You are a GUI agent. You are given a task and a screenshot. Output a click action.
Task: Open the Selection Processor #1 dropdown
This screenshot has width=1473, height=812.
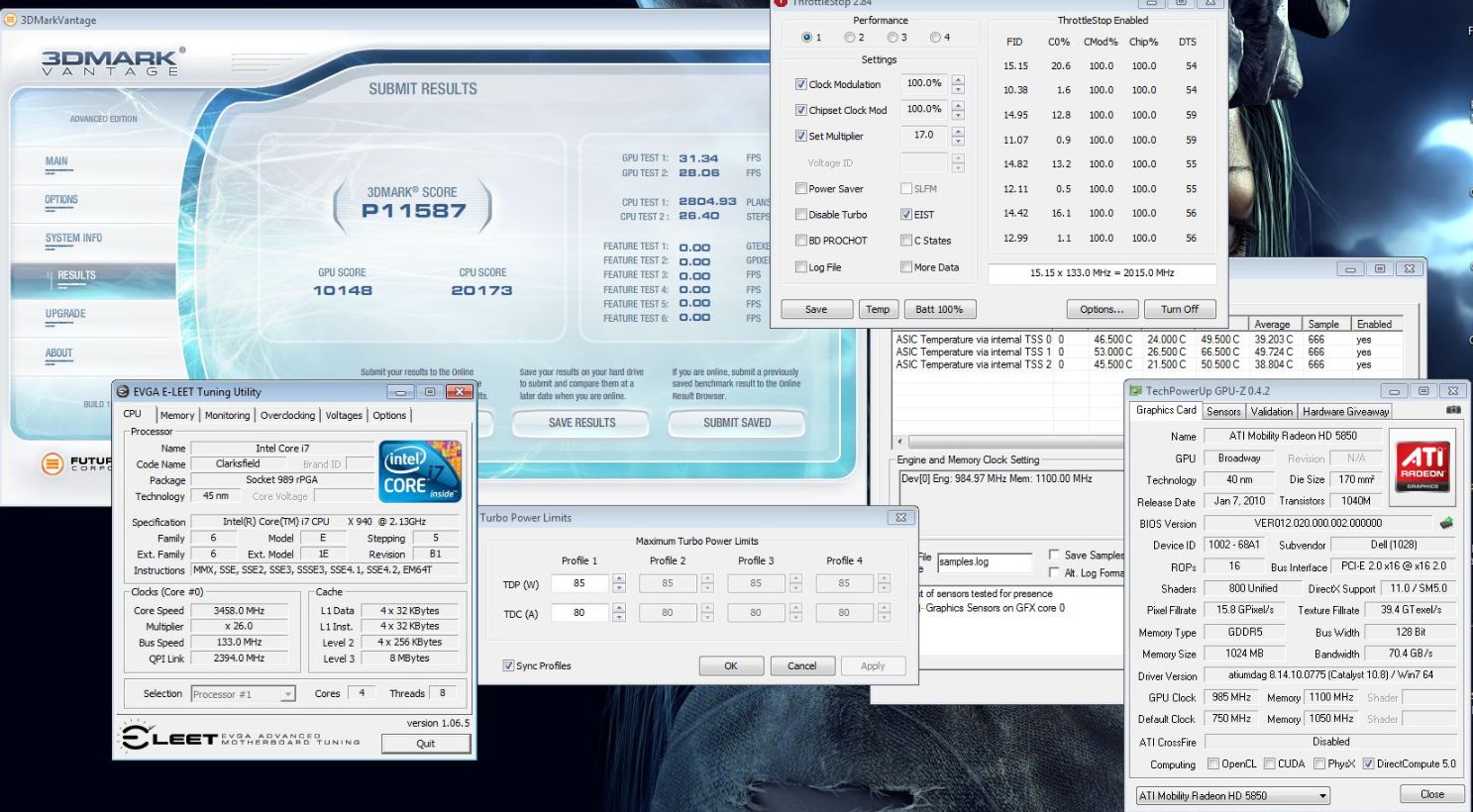pos(287,694)
